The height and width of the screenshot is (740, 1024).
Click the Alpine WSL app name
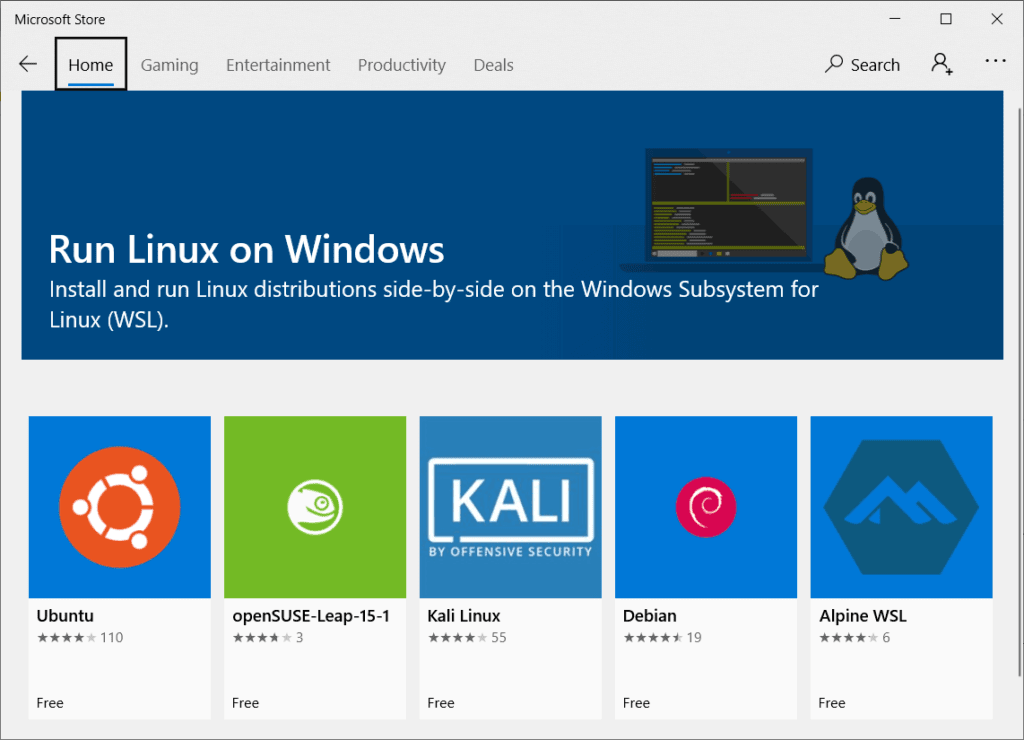pos(862,616)
